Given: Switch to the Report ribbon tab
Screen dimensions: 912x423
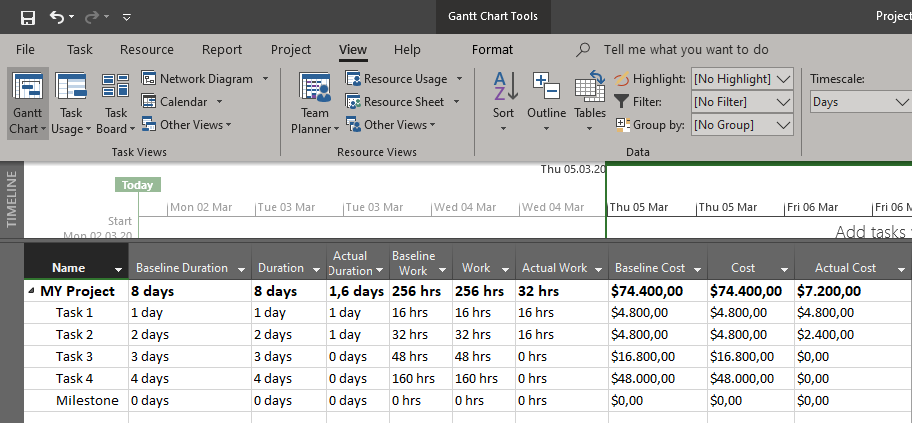Looking at the screenshot, I should coord(221,50).
